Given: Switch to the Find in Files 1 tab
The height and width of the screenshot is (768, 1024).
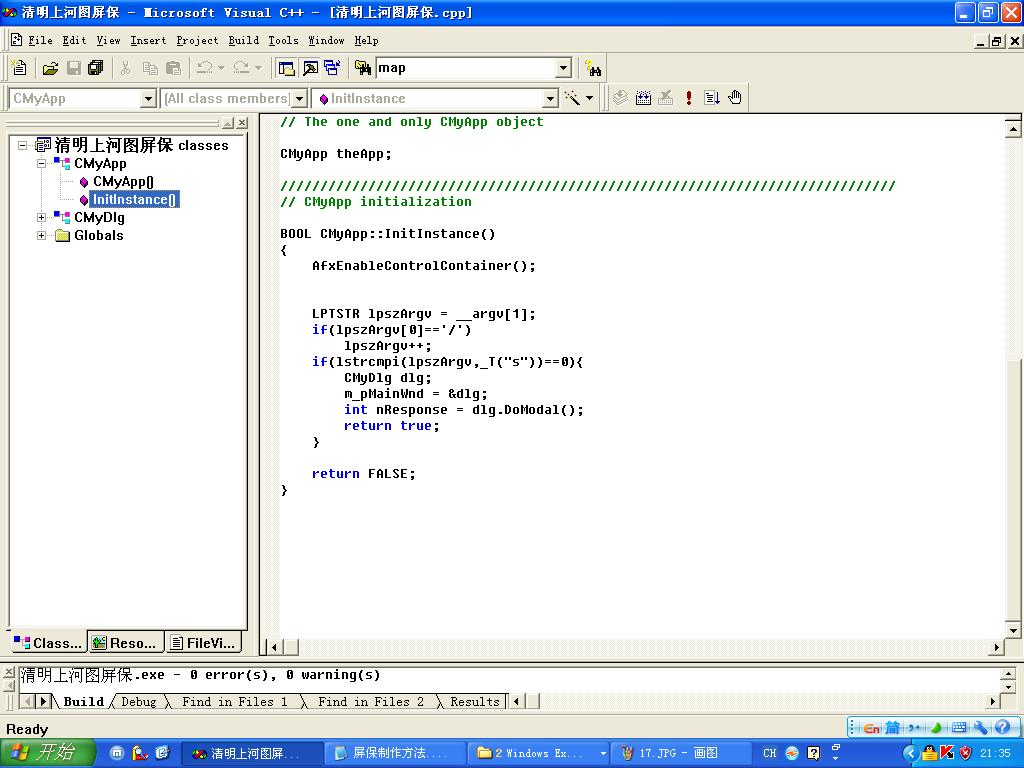Looking at the screenshot, I should tap(234, 701).
